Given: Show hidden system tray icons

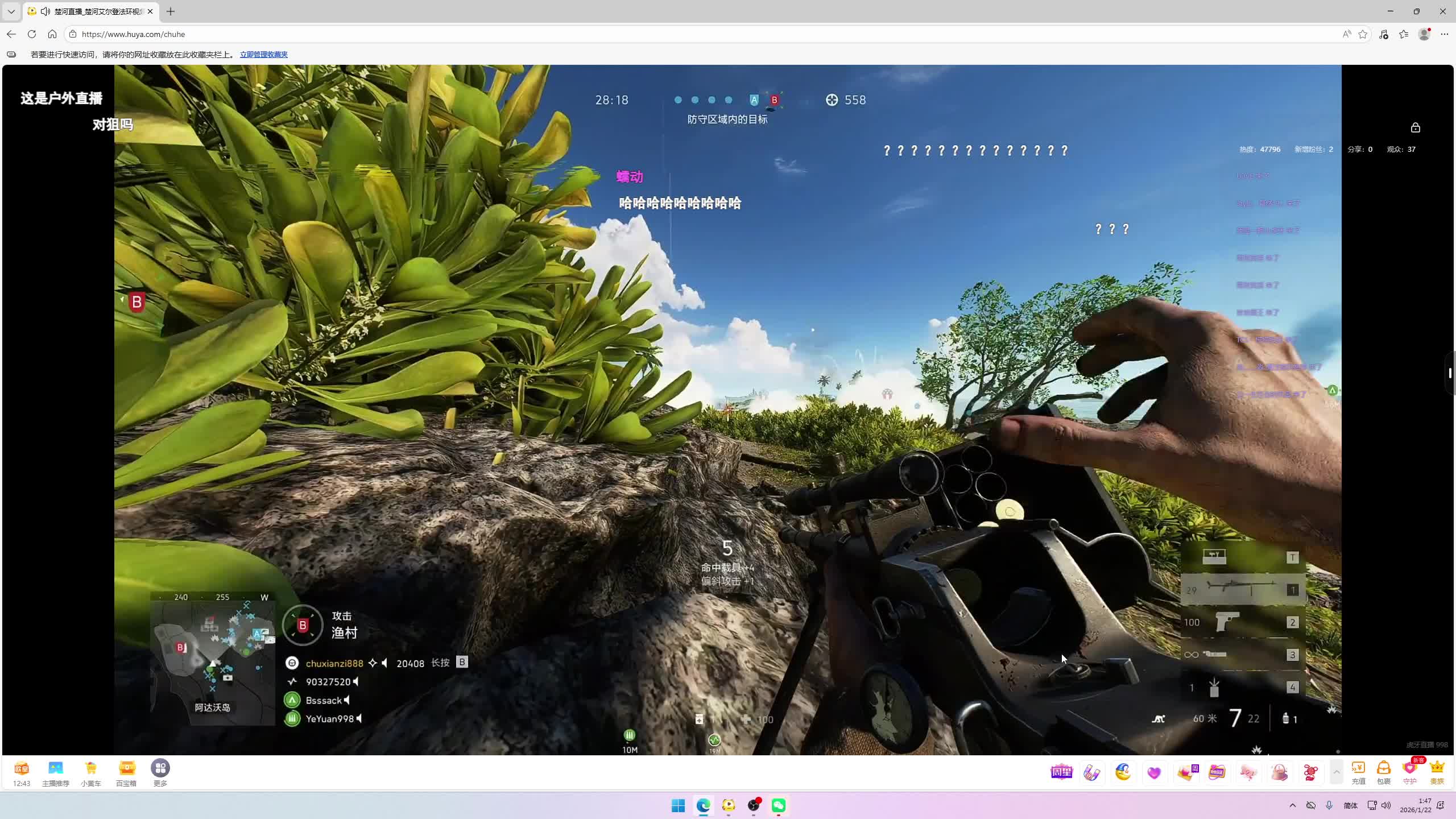Looking at the screenshot, I should (1293, 805).
